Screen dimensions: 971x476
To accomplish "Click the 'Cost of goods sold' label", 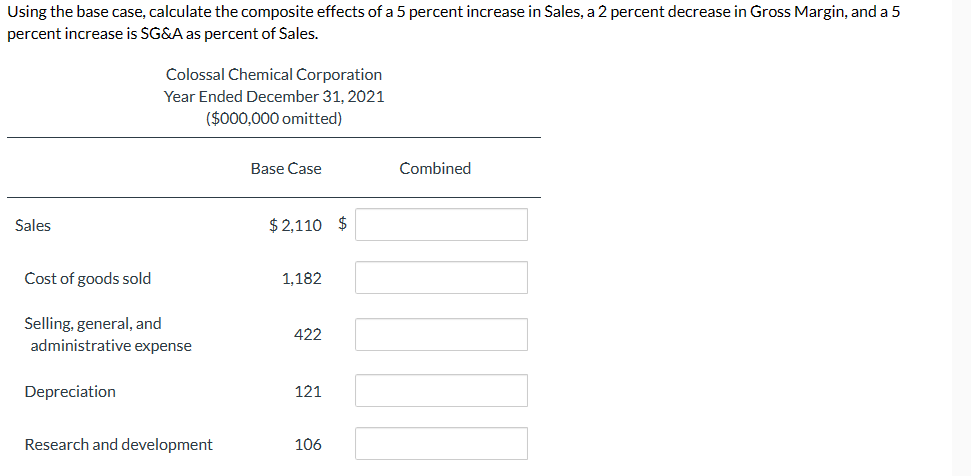I will click(x=88, y=279).
